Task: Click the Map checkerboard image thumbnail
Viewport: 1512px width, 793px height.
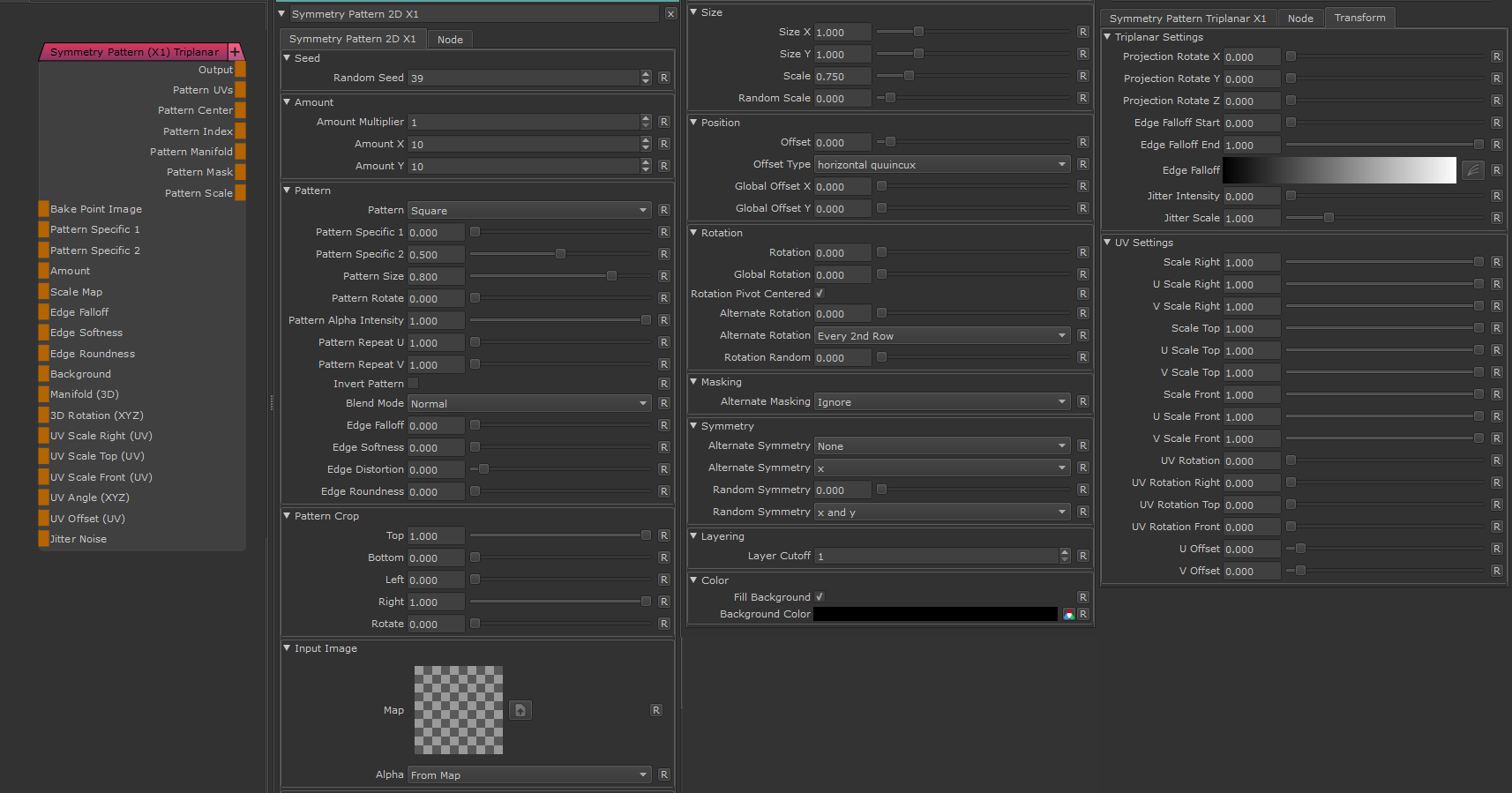Action: pyautogui.click(x=459, y=710)
